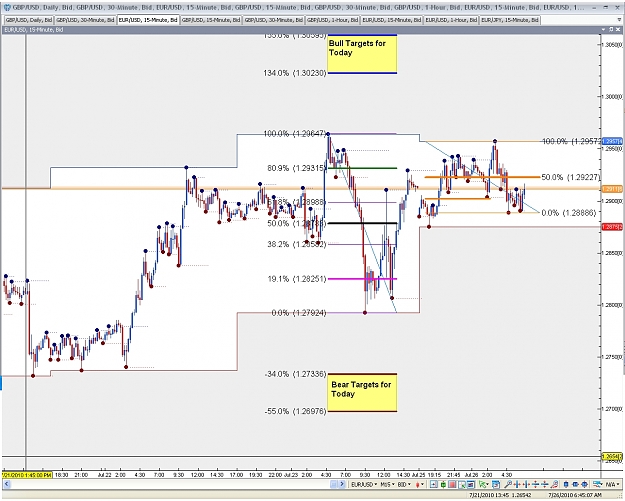Click the 134.0% (1.30230) Fibonacci label
Image resolution: width=625 pixels, height=501 pixels.
click(295, 73)
